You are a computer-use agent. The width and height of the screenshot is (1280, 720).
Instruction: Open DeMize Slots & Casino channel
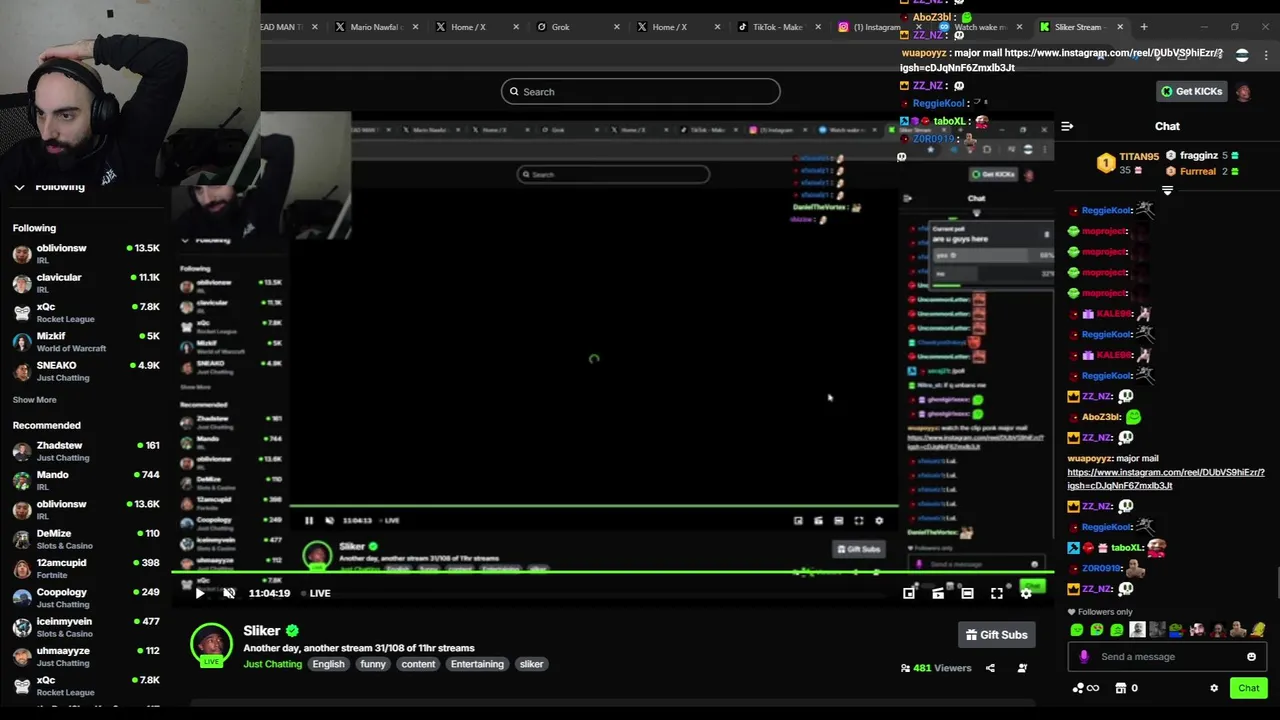click(x=86, y=539)
